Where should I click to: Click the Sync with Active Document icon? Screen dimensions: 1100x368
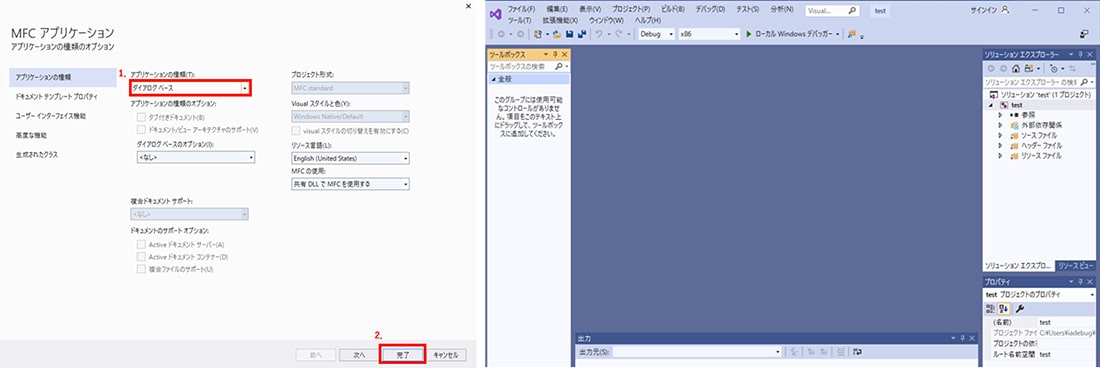pyautogui.click(x=1073, y=68)
